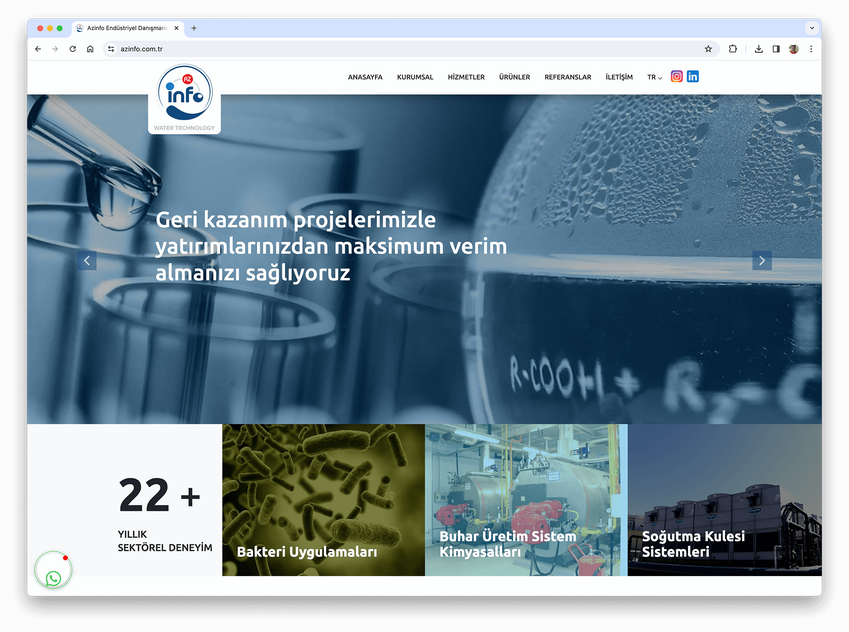Go to the İLETİŞİM contact page
Viewport: 849px width, 632px height.
[619, 77]
